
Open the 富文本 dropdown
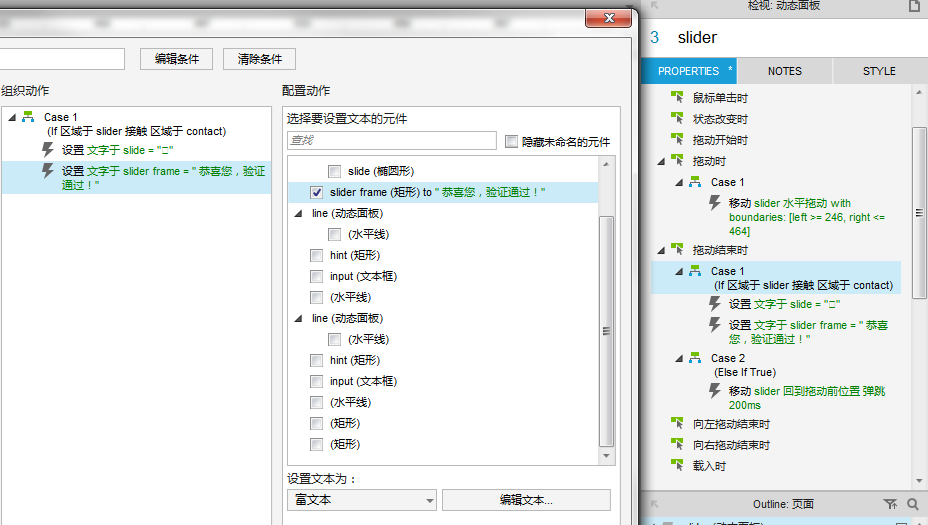point(361,500)
